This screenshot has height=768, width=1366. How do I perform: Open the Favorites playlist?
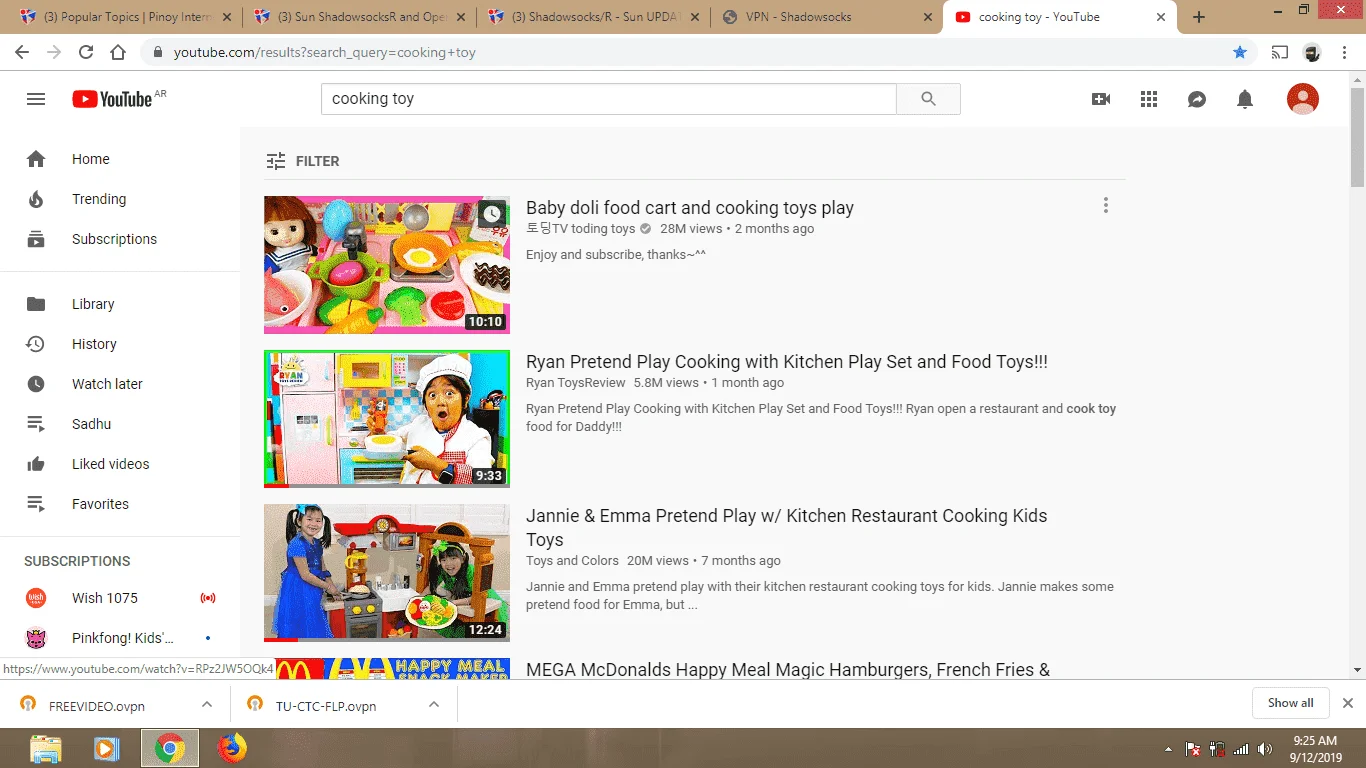[120, 504]
